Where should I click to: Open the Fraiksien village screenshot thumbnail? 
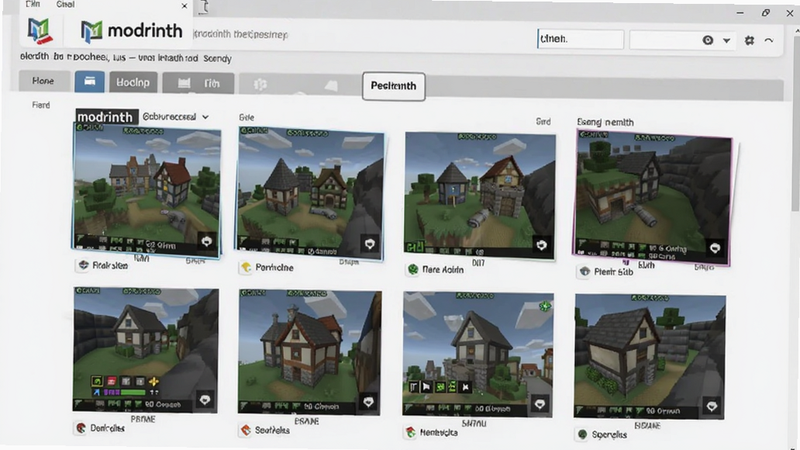(147, 190)
